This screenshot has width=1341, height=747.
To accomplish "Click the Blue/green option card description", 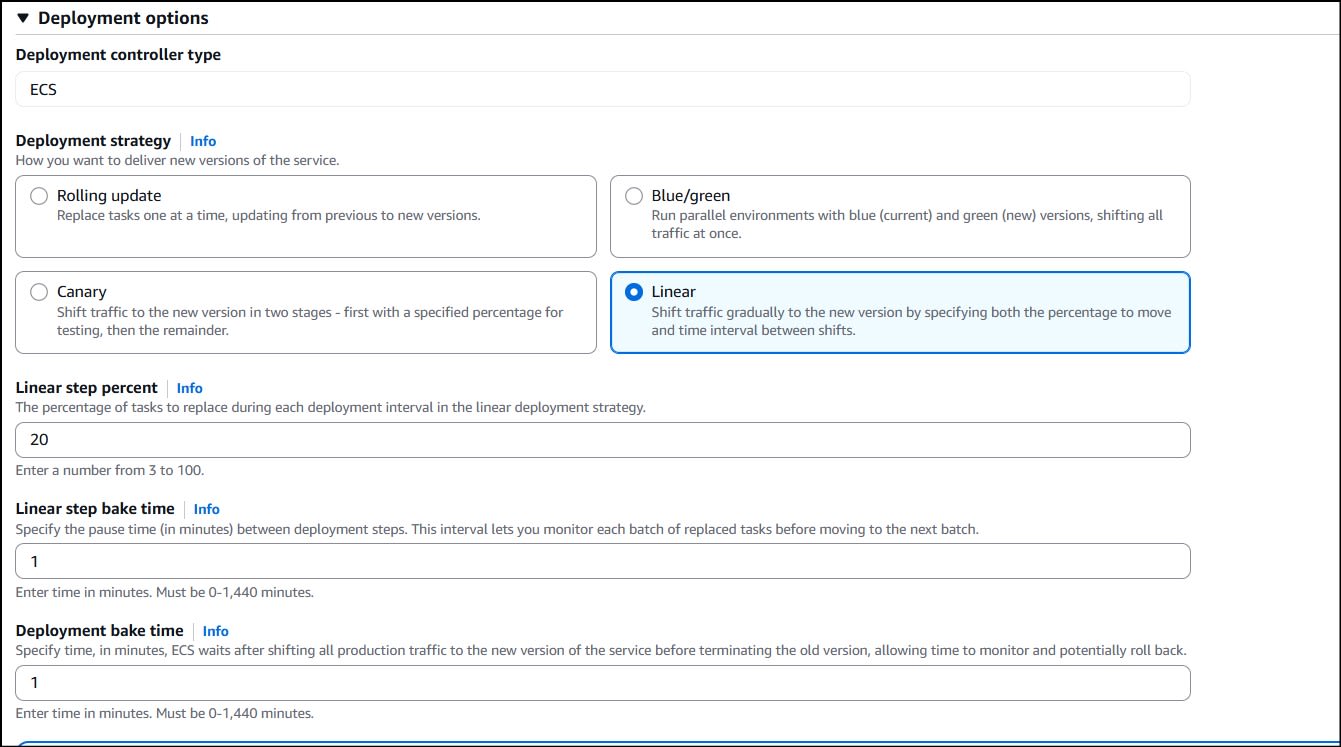I will (x=906, y=224).
